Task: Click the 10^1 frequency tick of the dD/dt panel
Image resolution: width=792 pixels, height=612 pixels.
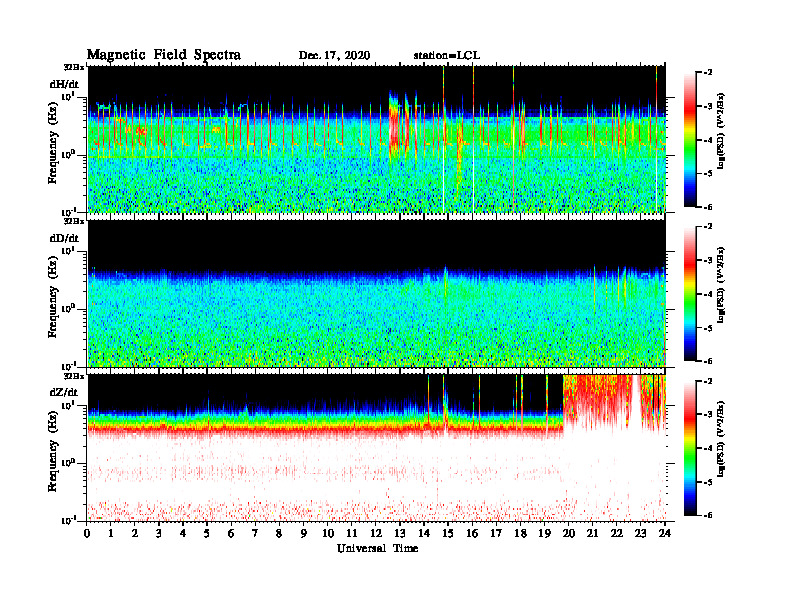Action: coord(68,251)
